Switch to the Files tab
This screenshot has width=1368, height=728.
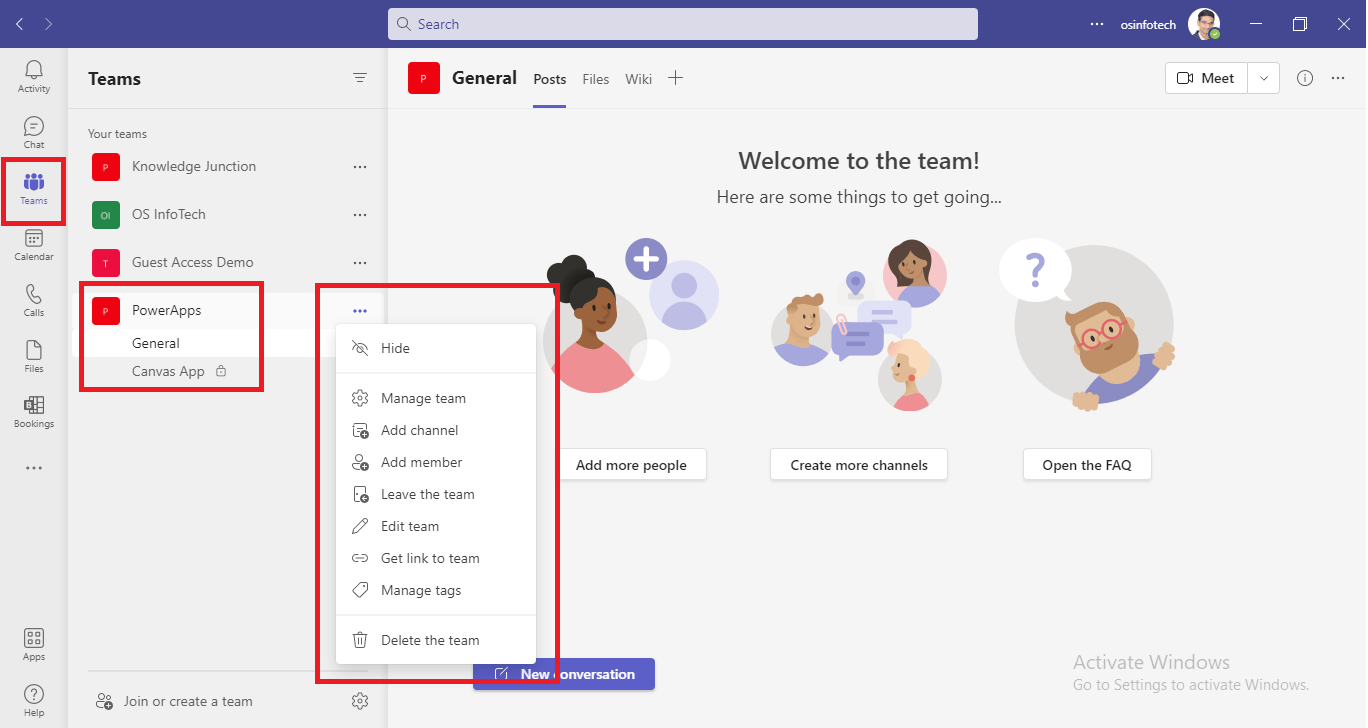(x=596, y=79)
